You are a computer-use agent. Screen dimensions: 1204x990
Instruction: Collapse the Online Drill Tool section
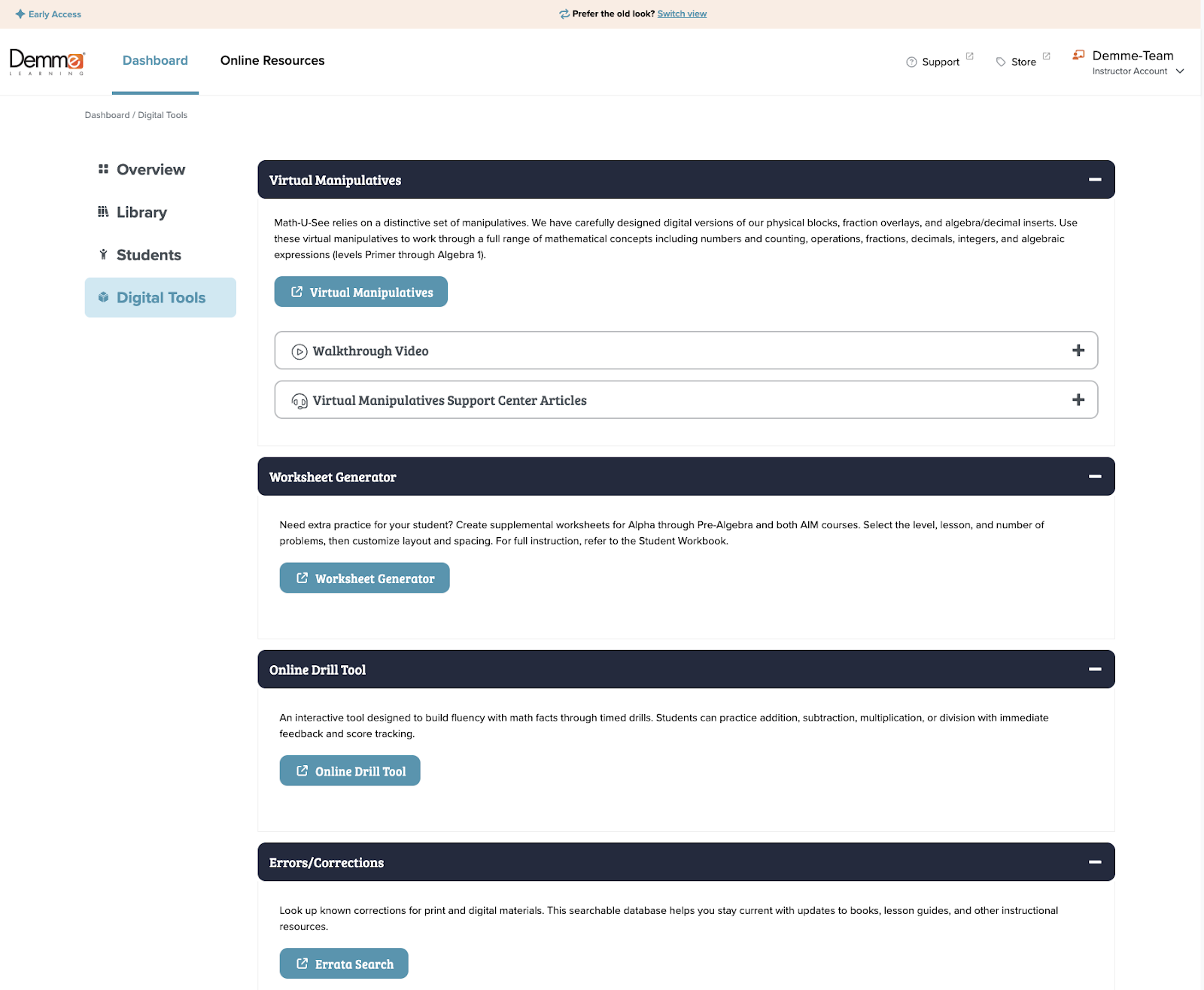pyautogui.click(x=1095, y=670)
